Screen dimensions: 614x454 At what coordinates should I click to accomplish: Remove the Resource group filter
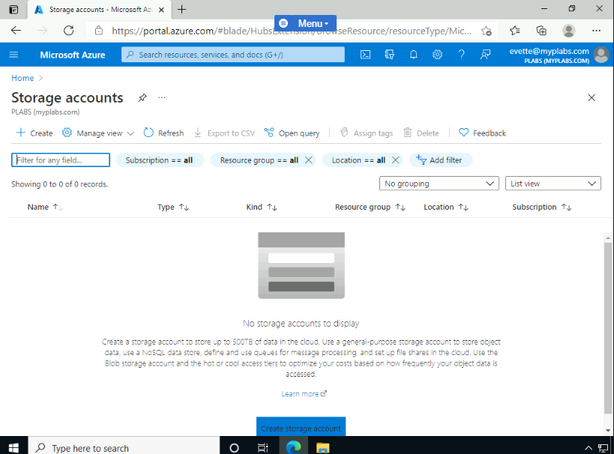click(x=308, y=160)
